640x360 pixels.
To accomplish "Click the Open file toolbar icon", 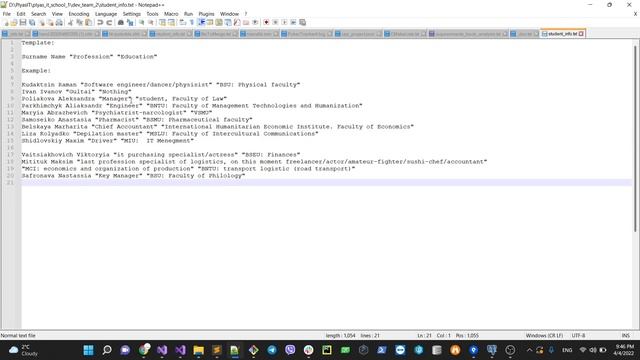I will point(14,22).
